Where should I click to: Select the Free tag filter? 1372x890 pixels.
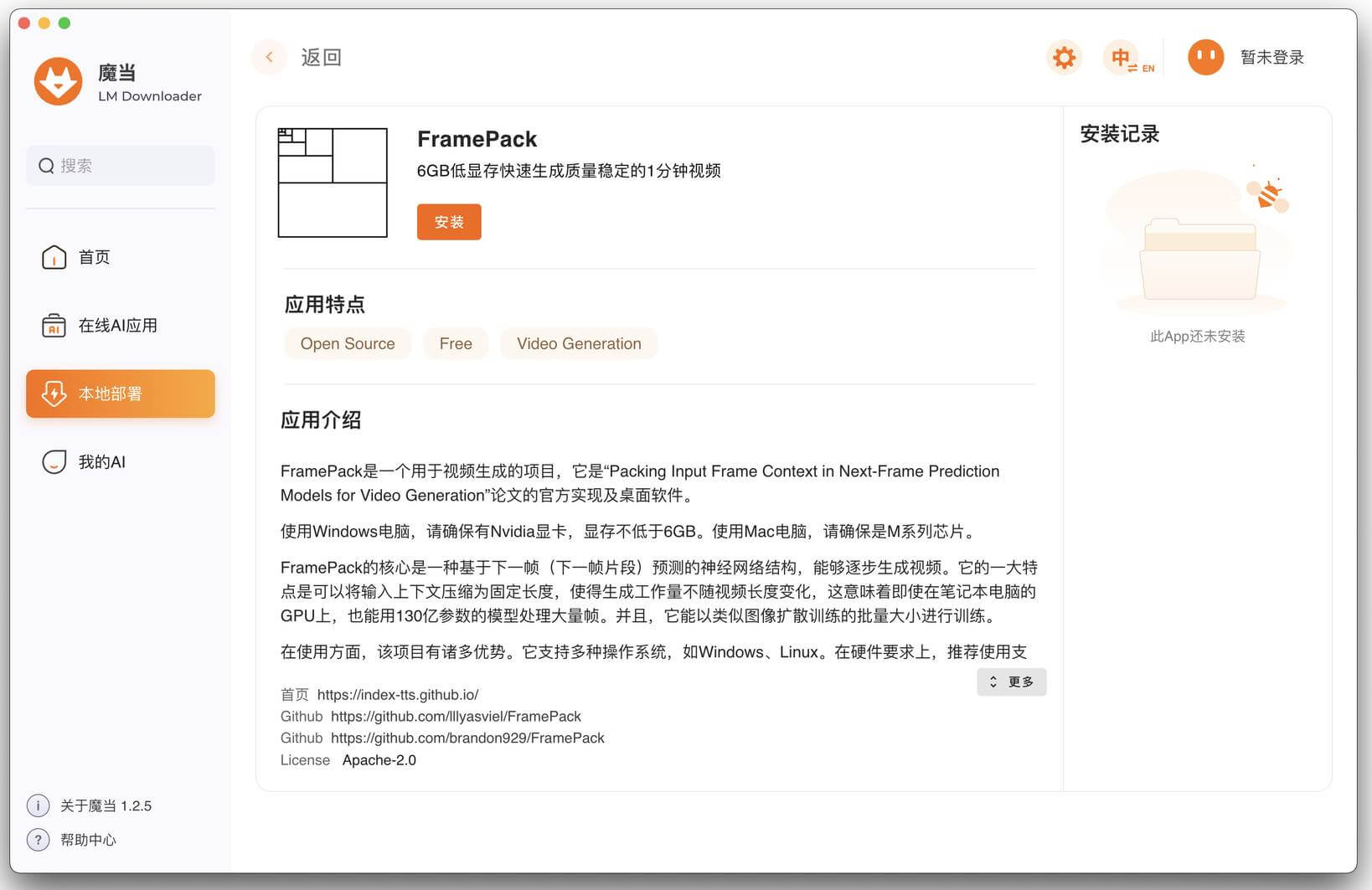coord(456,343)
